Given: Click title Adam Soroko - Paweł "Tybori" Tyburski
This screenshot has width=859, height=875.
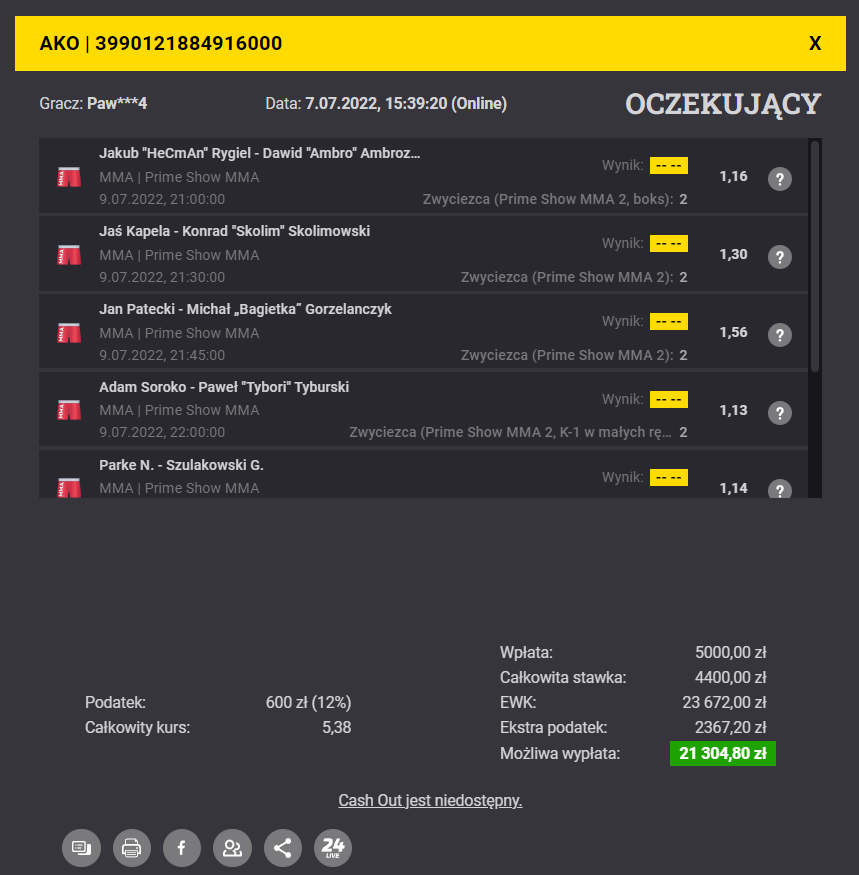Looking at the screenshot, I should (x=224, y=387).
